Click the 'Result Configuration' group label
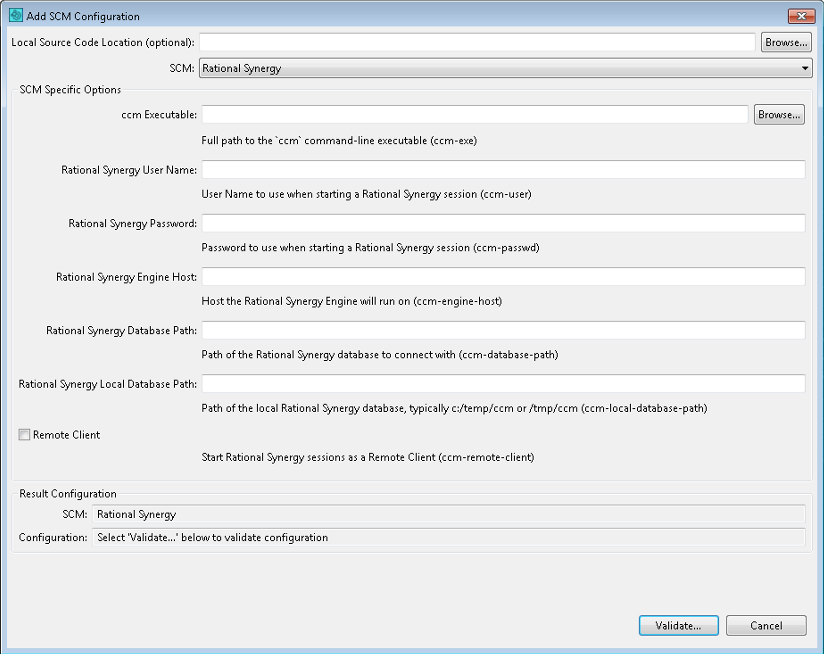The height and width of the screenshot is (654, 824). (68, 494)
